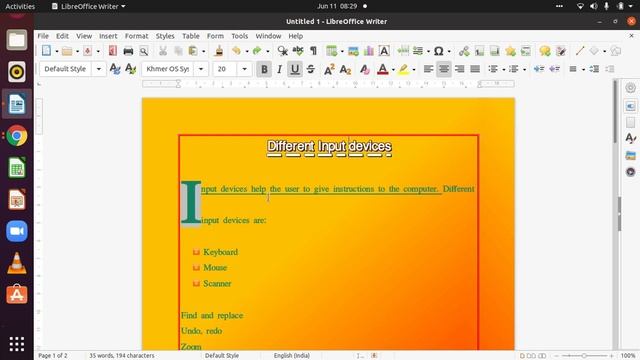Click the Insert Chart icon
The width and height of the screenshot is (640, 360).
(x=369, y=51)
